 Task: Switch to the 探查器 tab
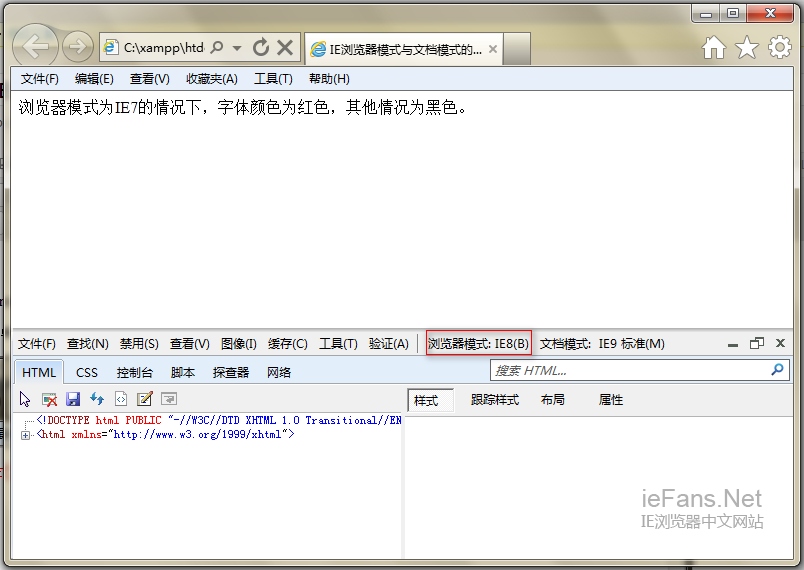pos(231,373)
